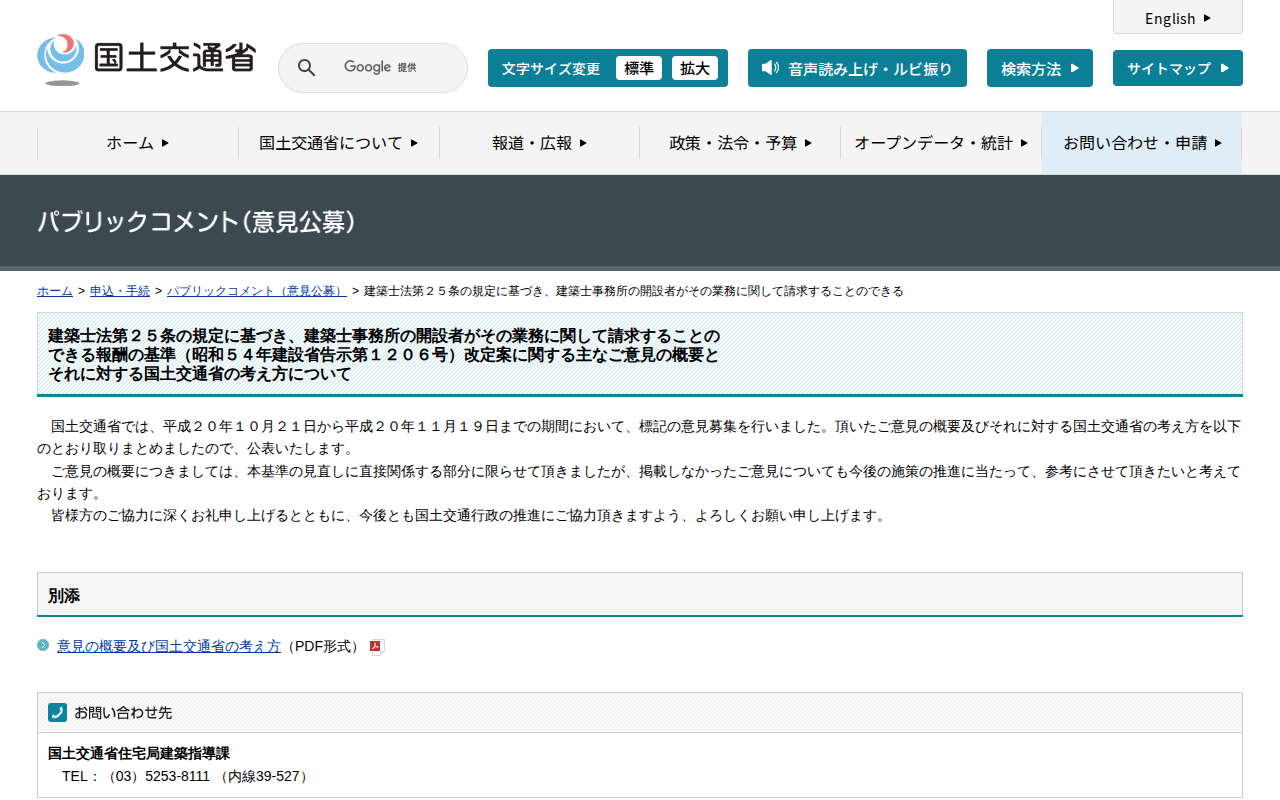Click the phone icon in contact section
1280x800 pixels.
click(x=57, y=712)
